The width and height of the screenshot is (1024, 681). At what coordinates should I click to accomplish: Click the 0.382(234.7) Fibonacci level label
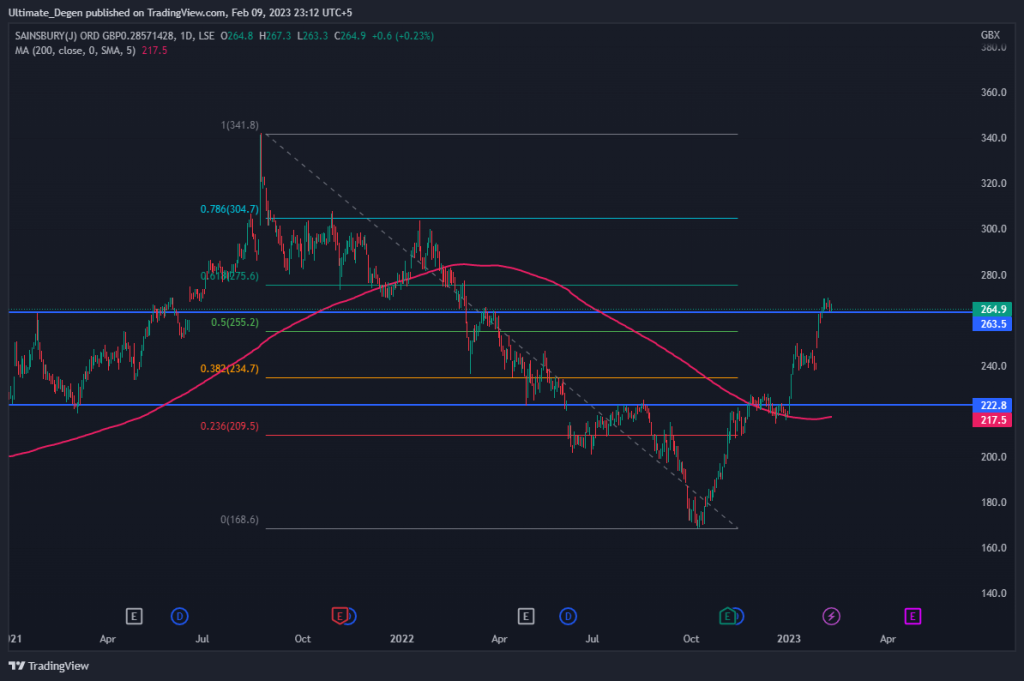tap(229, 368)
